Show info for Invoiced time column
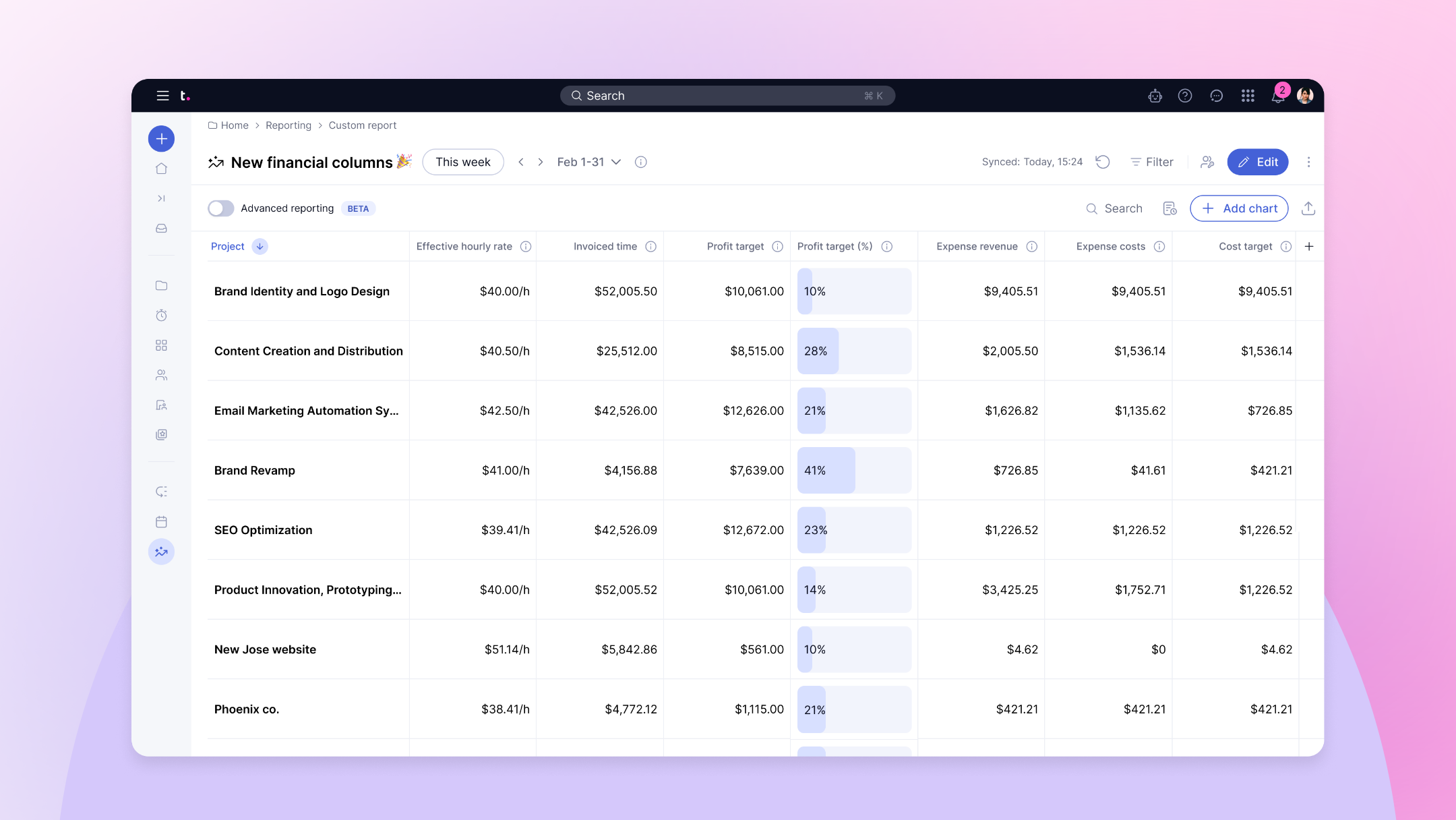Viewport: 1456px width, 820px height. pyautogui.click(x=650, y=247)
